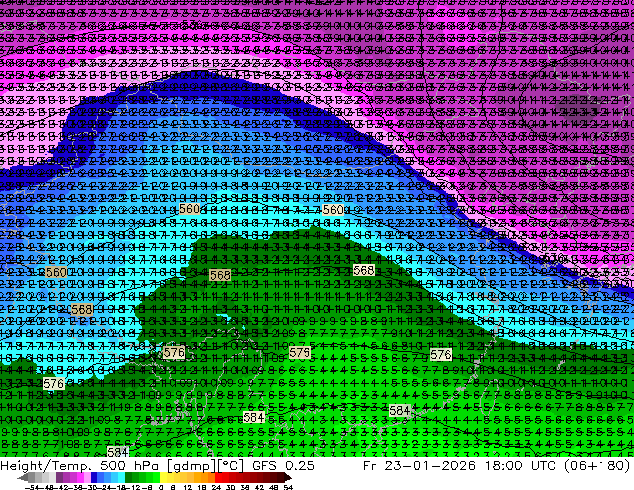The width and height of the screenshot is (634, 490).
Task: Click the '500 hPa' level label
Action: click(129, 465)
